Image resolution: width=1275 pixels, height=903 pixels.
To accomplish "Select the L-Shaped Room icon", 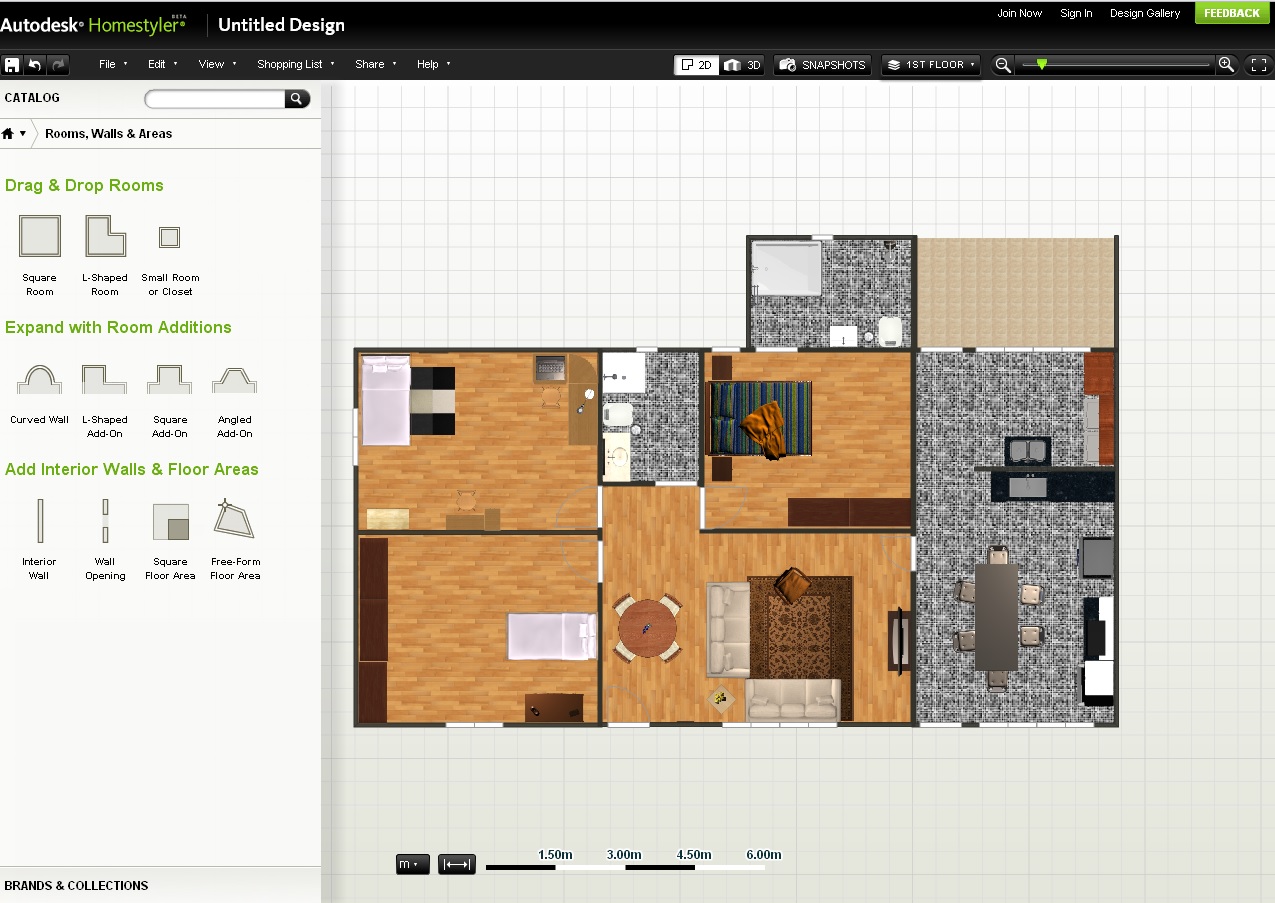I will point(105,236).
